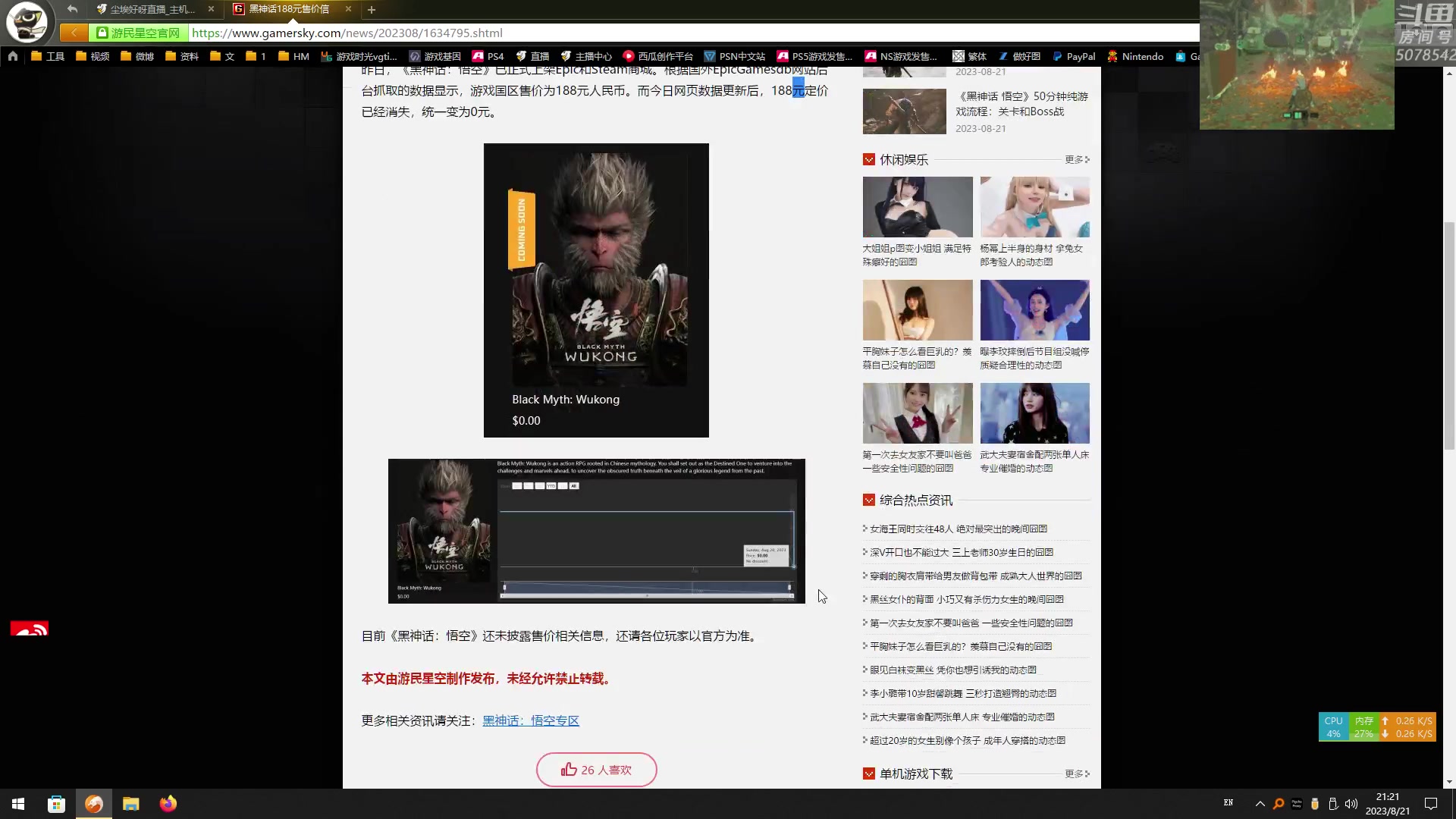Viewport: 1456px width, 819px height.
Task: Open the 视频 bookmark folder
Action: (92, 56)
